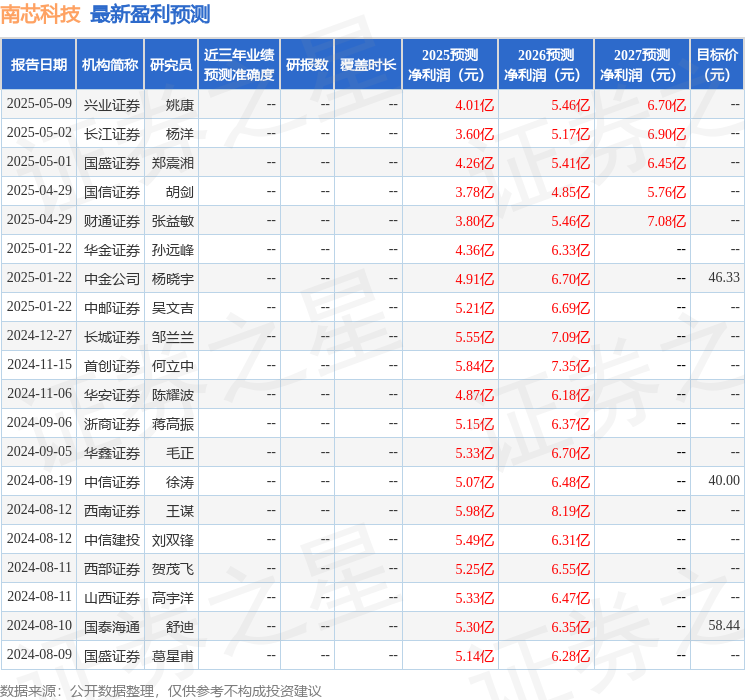Click the 南芯科技 stock name in title
This screenshot has width=745, height=700.
(41, 14)
